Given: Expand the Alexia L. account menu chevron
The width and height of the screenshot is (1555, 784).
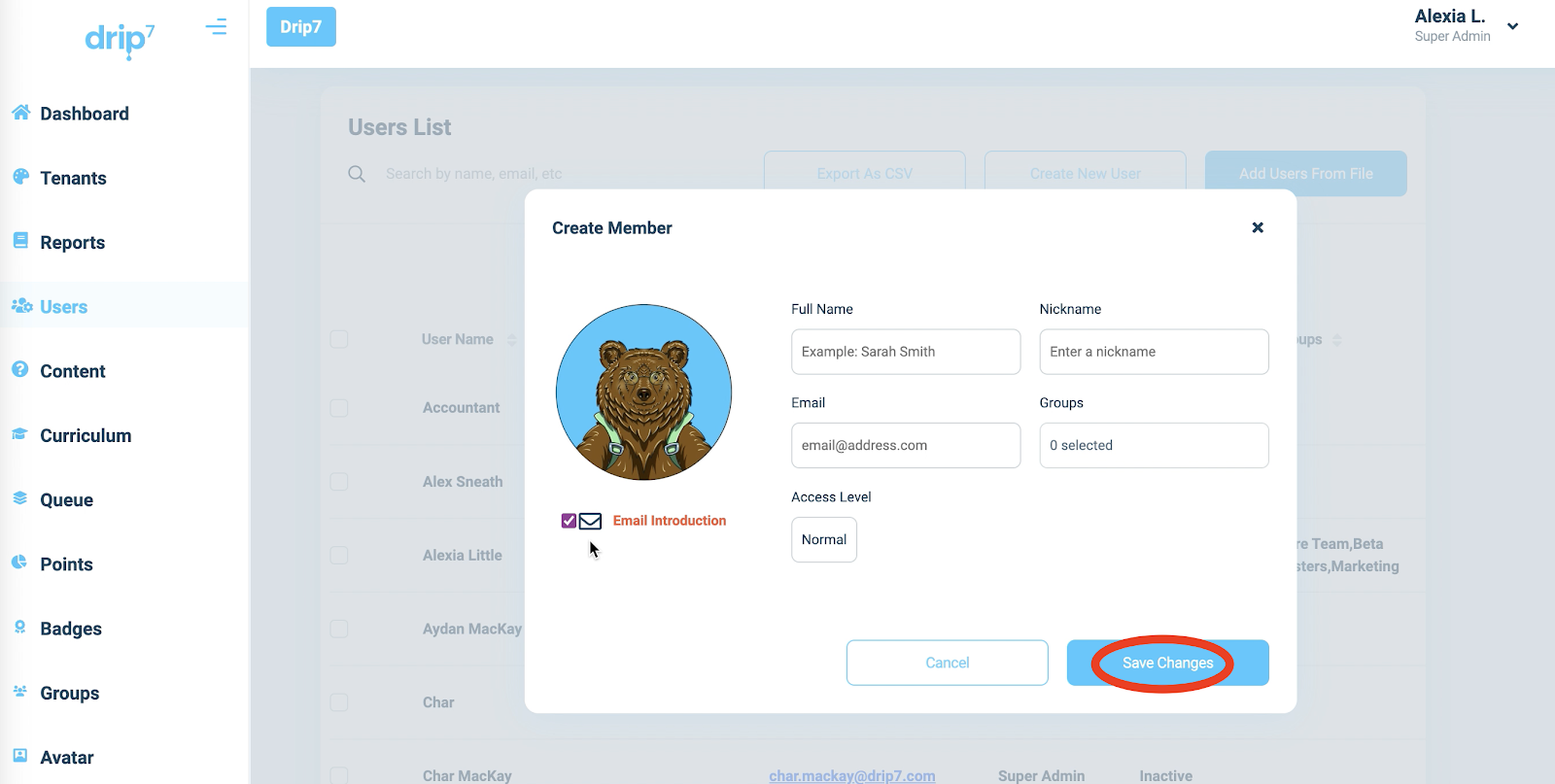Looking at the screenshot, I should tap(1512, 26).
